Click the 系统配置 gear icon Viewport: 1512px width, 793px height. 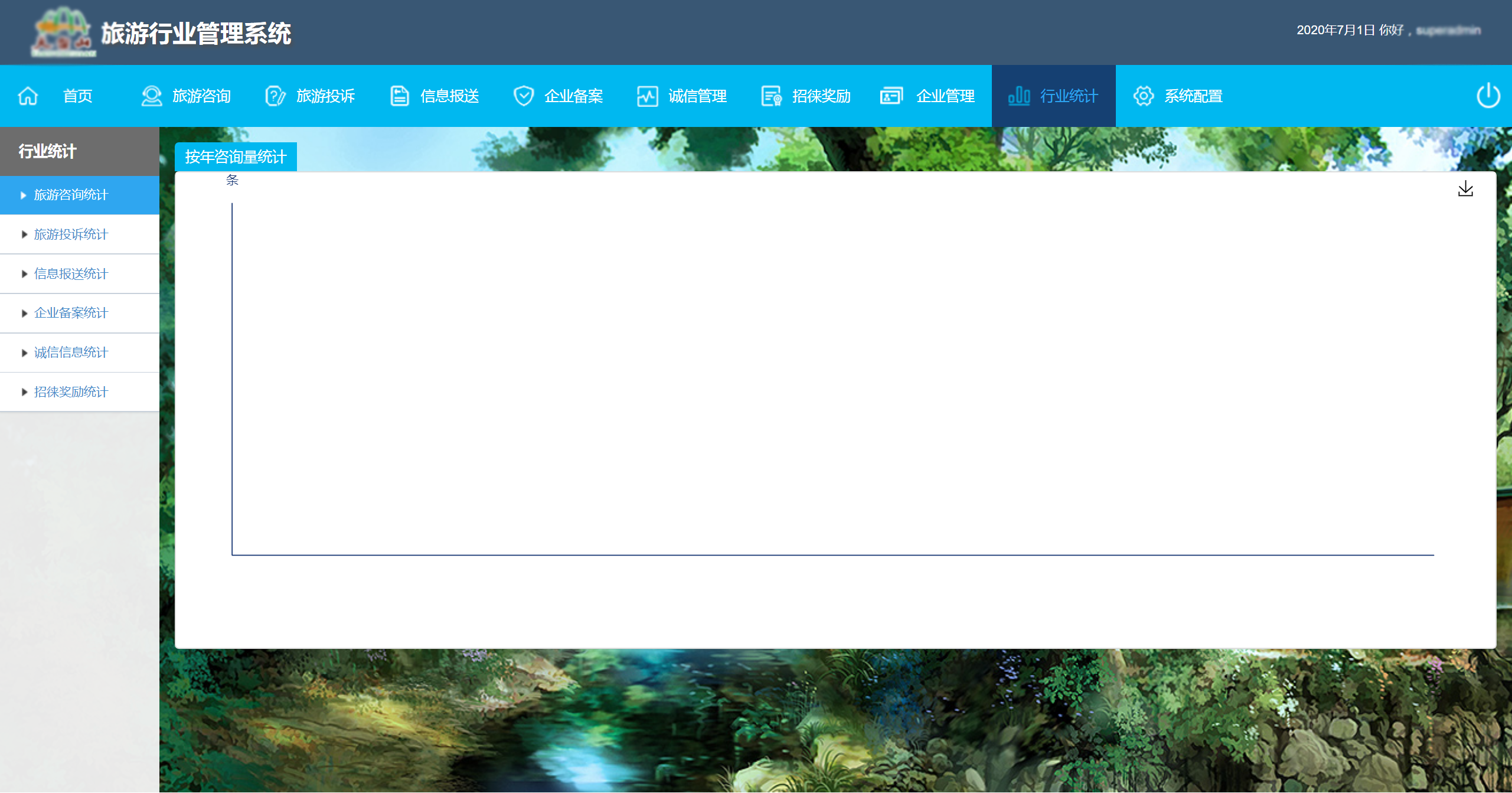[x=1144, y=96]
